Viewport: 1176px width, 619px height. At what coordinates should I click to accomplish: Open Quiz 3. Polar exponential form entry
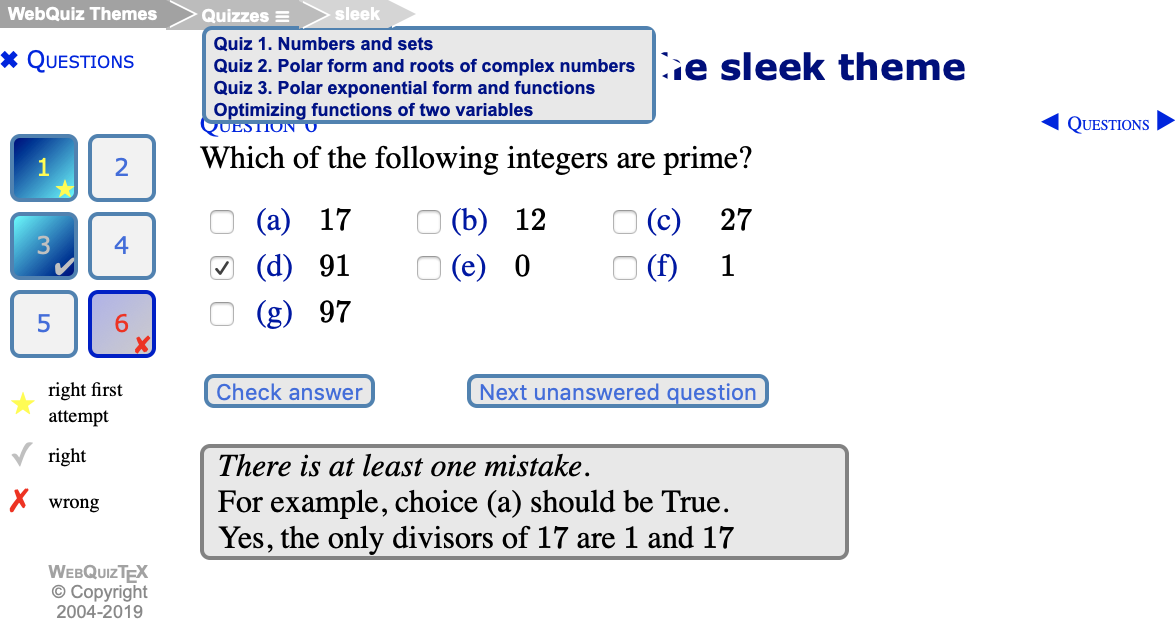404,88
